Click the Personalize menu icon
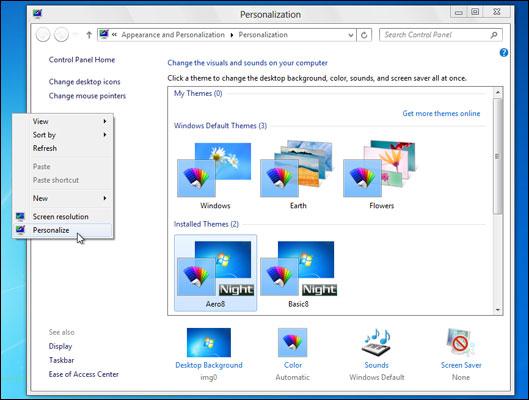This screenshot has width=529, height=400. (x=20, y=230)
